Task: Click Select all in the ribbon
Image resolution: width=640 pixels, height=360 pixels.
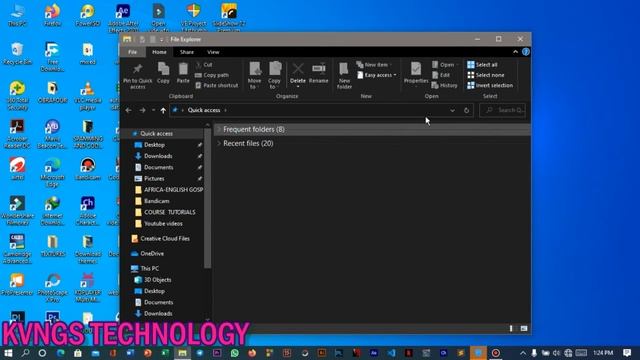Action: [482, 64]
